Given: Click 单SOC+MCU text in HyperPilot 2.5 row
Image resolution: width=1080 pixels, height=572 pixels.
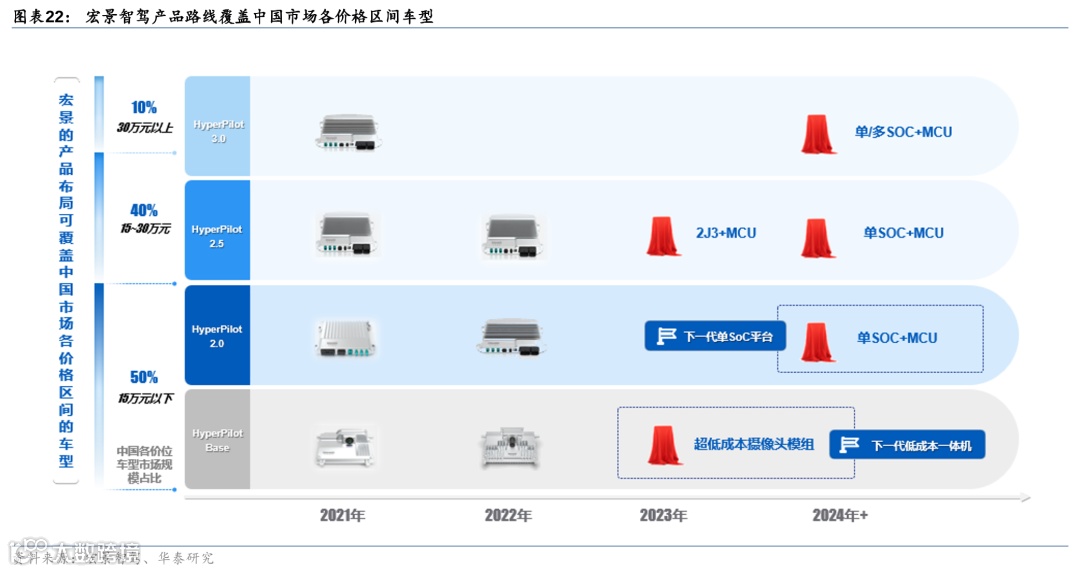Looking at the screenshot, I should pyautogui.click(x=903, y=233).
